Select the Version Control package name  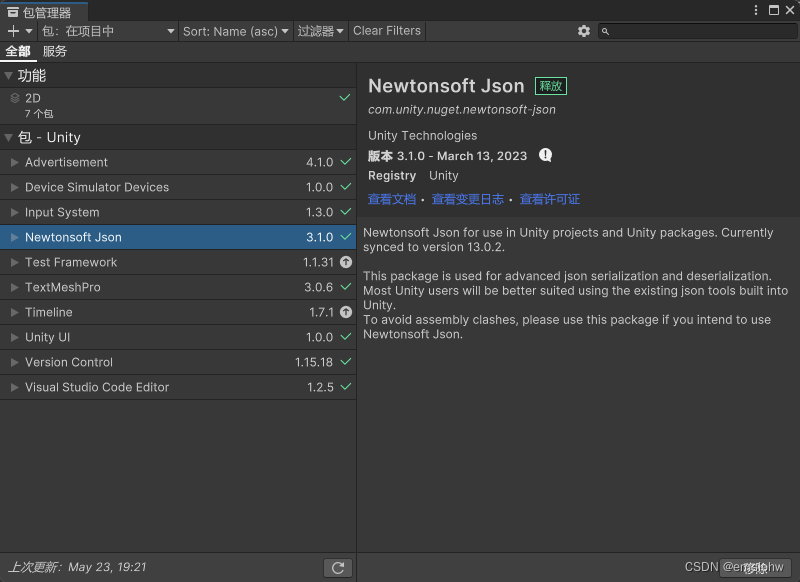69,362
